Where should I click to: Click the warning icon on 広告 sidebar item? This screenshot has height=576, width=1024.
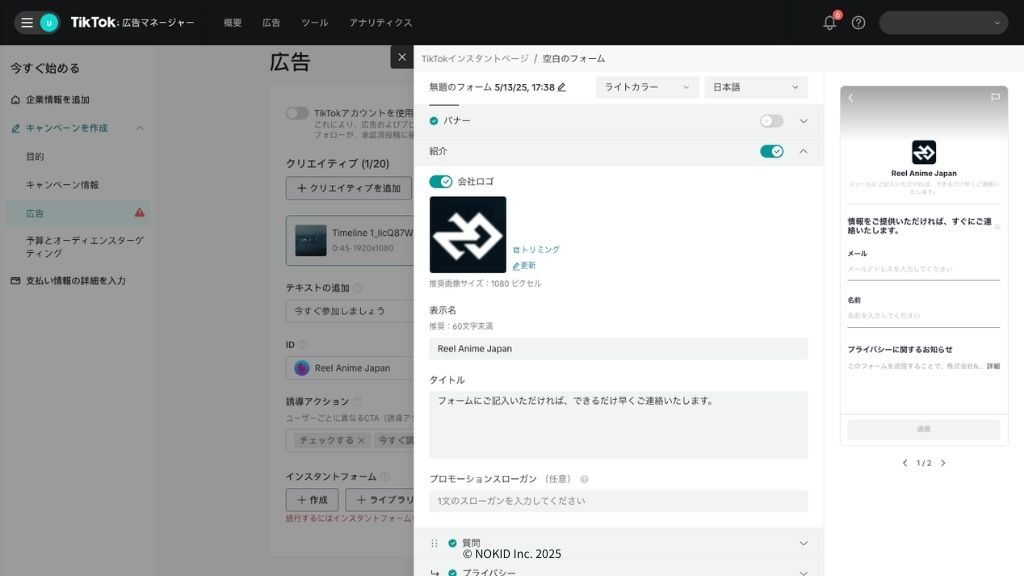coord(140,213)
